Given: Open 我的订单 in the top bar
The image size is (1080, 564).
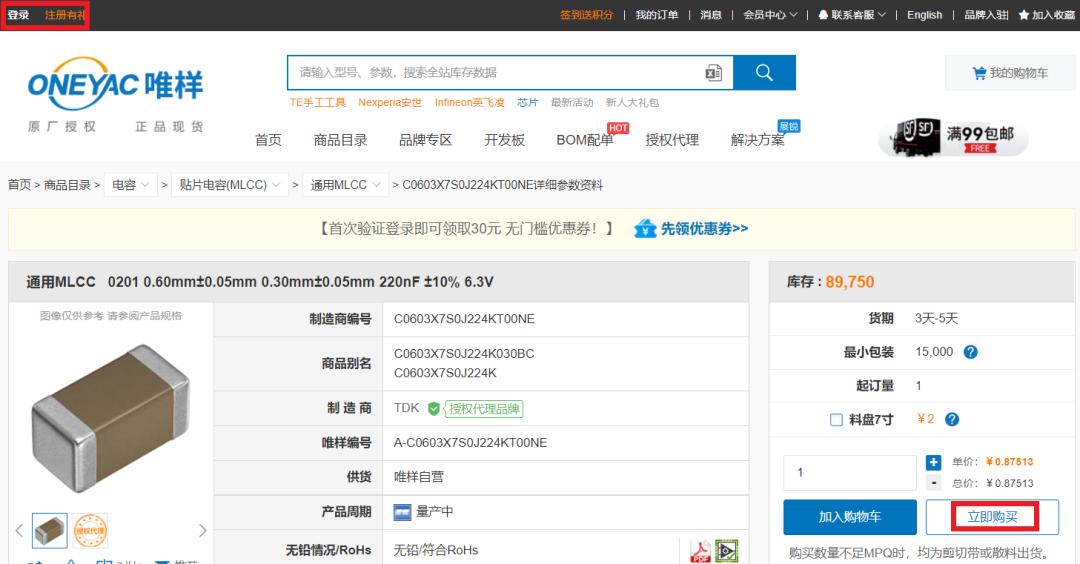Looking at the screenshot, I should pos(656,14).
